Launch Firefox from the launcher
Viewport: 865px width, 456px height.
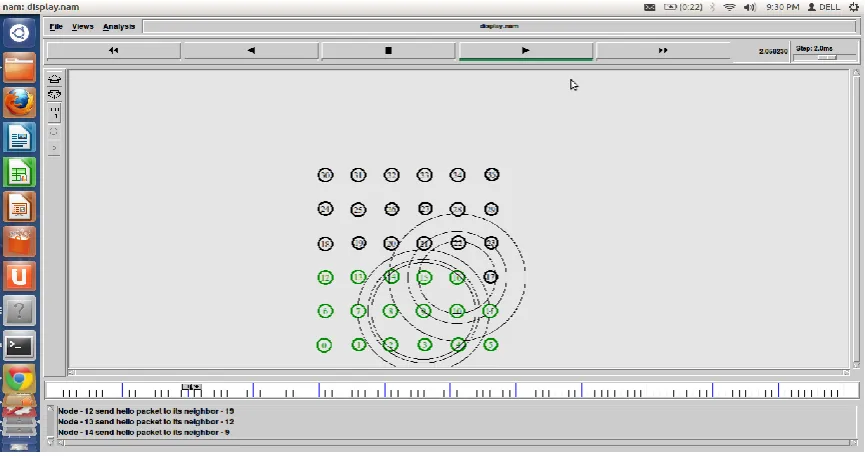(x=19, y=102)
